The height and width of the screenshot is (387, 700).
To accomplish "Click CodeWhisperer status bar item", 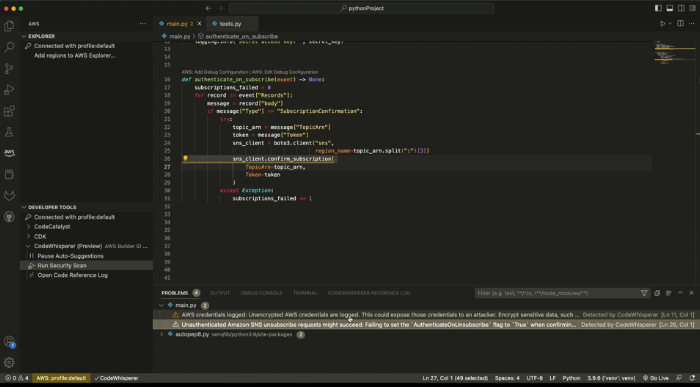I will [117, 378].
